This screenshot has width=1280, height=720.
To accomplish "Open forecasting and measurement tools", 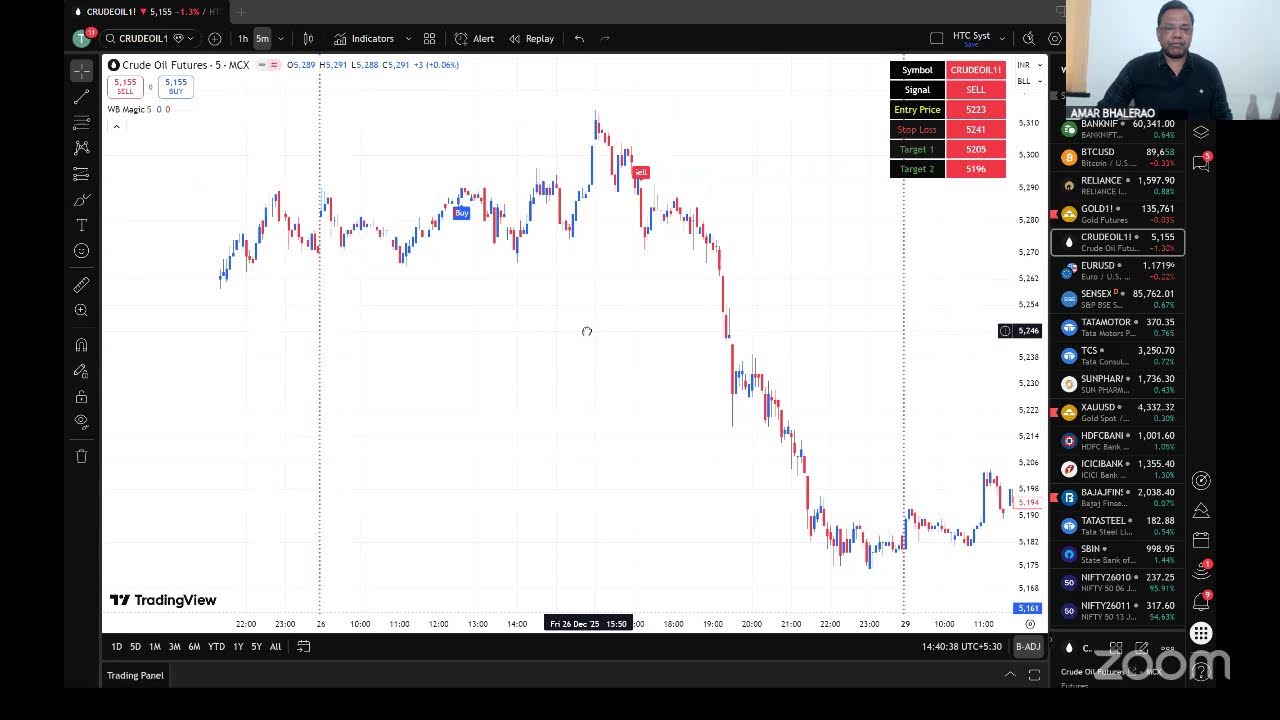I will point(81,174).
